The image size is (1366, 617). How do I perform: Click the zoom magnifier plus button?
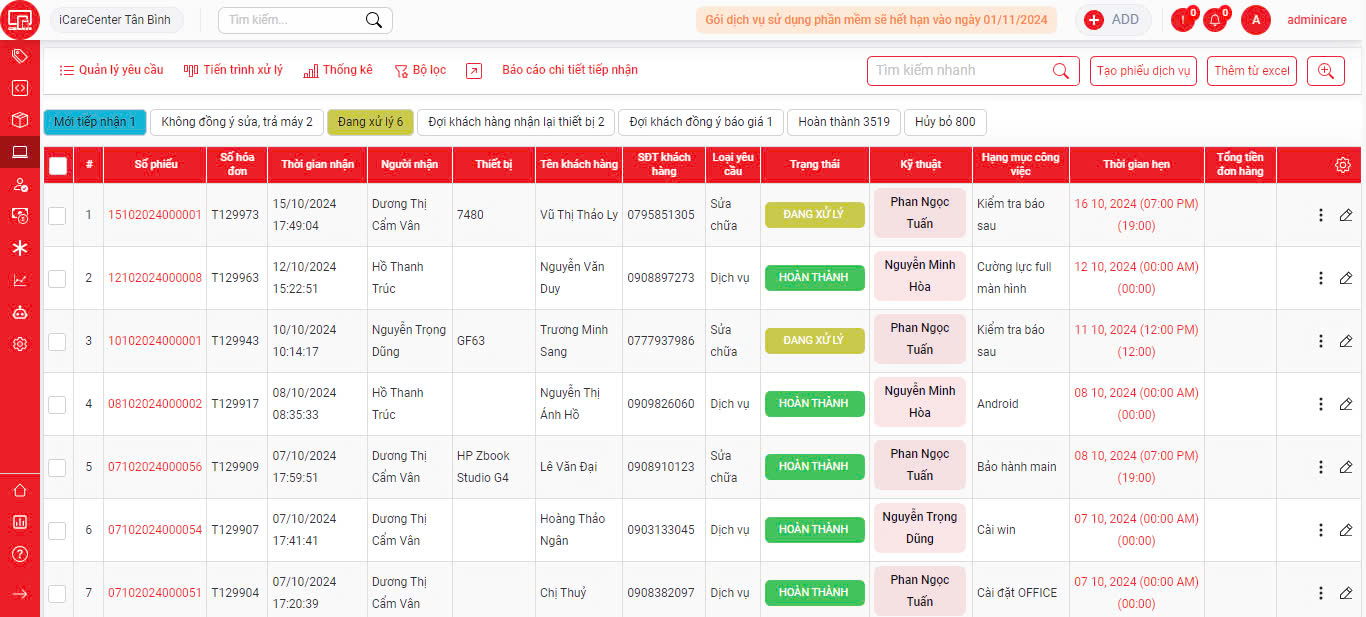pos(1326,71)
